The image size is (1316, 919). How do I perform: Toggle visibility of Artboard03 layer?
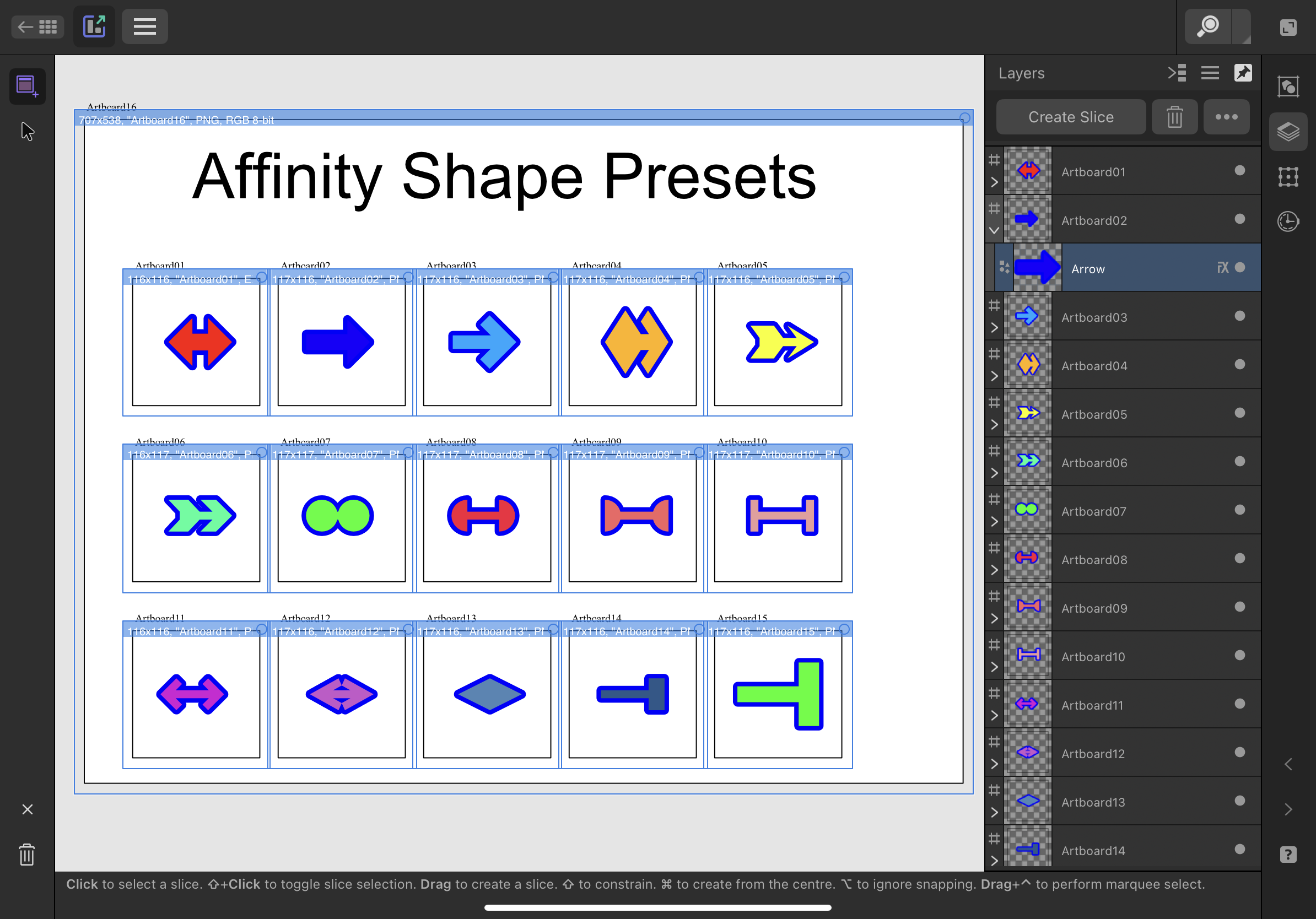[1239, 316]
